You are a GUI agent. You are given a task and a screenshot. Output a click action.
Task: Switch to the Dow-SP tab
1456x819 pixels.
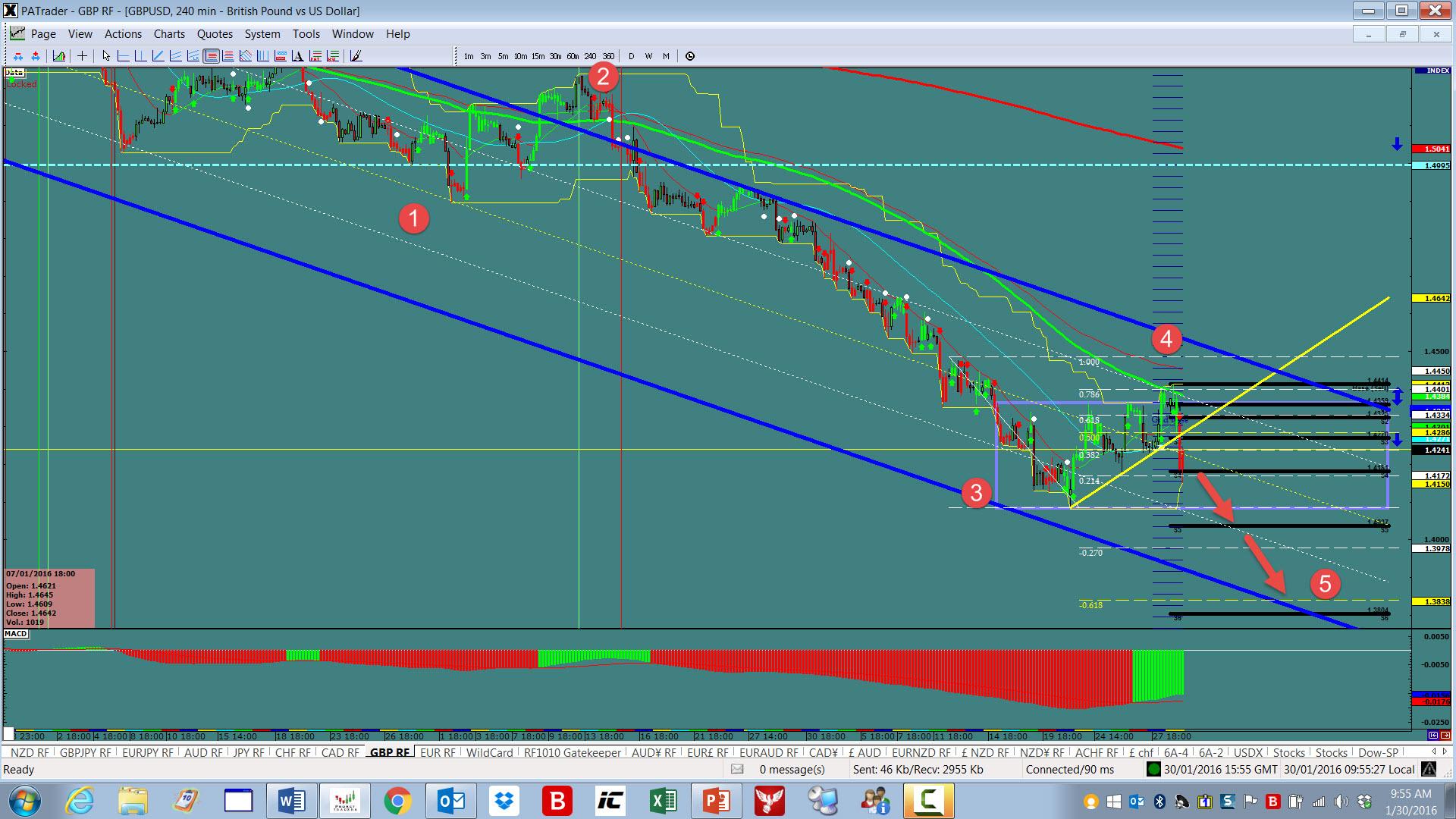pos(1378,753)
